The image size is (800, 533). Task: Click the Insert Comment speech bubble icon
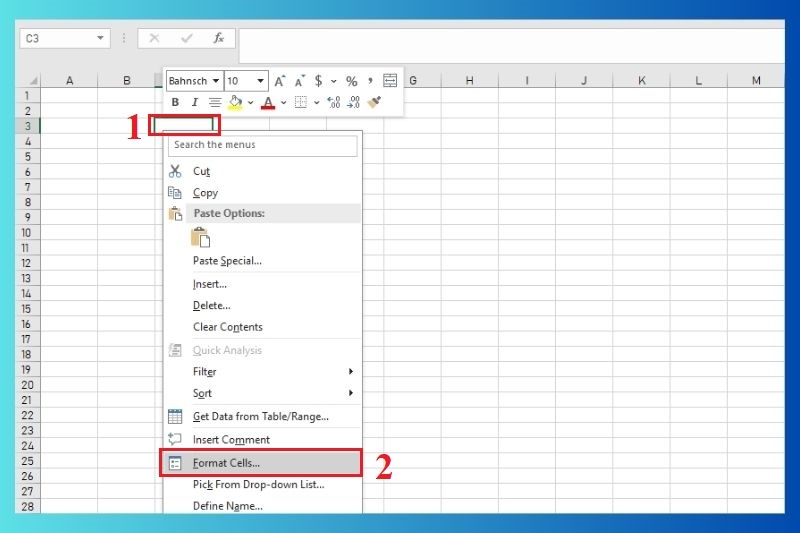click(x=175, y=439)
